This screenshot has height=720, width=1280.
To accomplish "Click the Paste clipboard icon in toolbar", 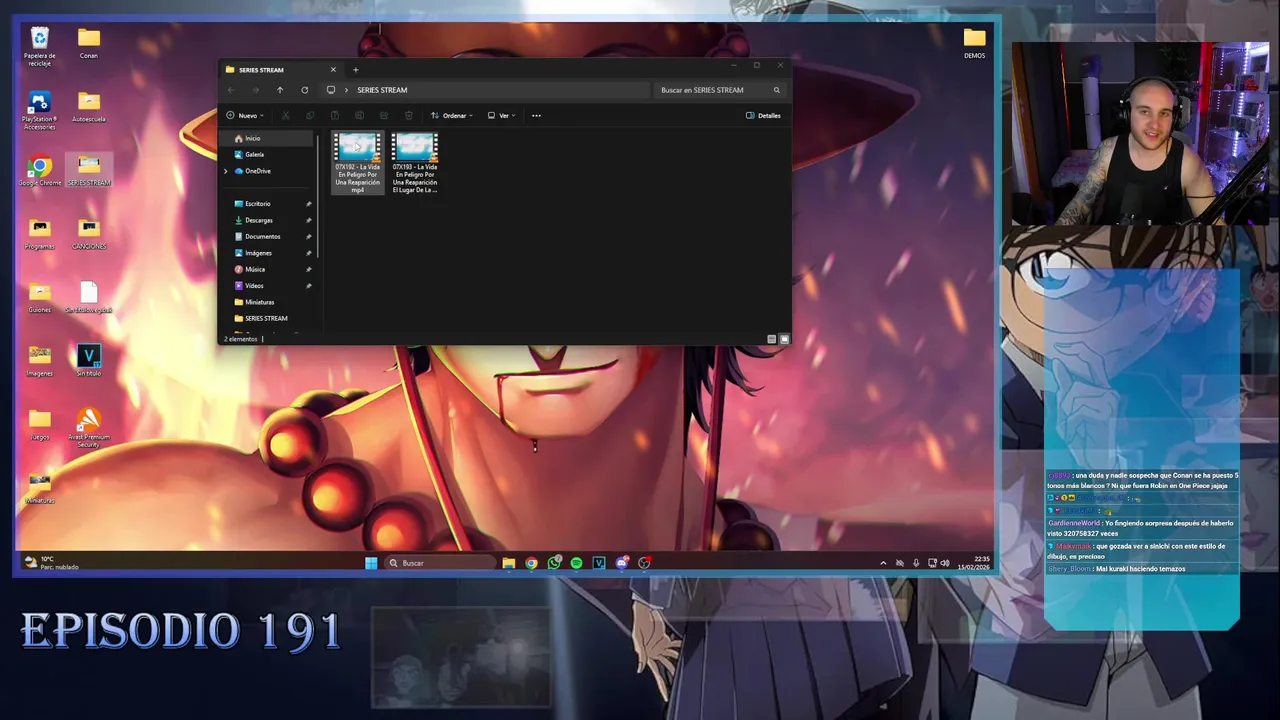I will pos(335,115).
